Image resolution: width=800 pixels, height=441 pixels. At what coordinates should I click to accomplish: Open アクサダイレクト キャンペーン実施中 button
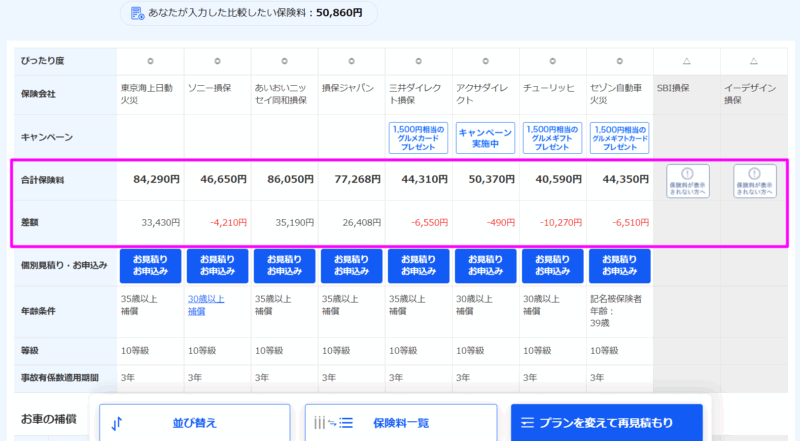(x=485, y=137)
